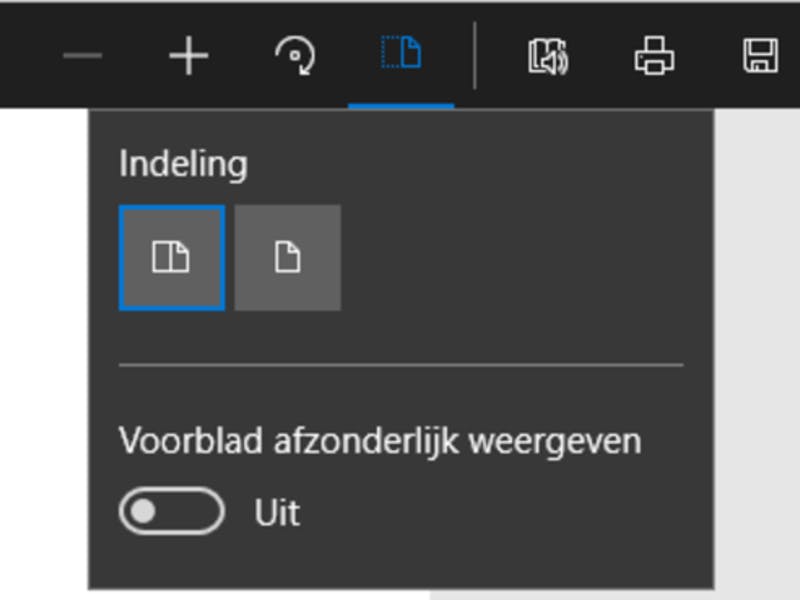Click the blue underline beneath the page layout icon
Image resolution: width=800 pixels, height=600 pixels.
[401, 105]
